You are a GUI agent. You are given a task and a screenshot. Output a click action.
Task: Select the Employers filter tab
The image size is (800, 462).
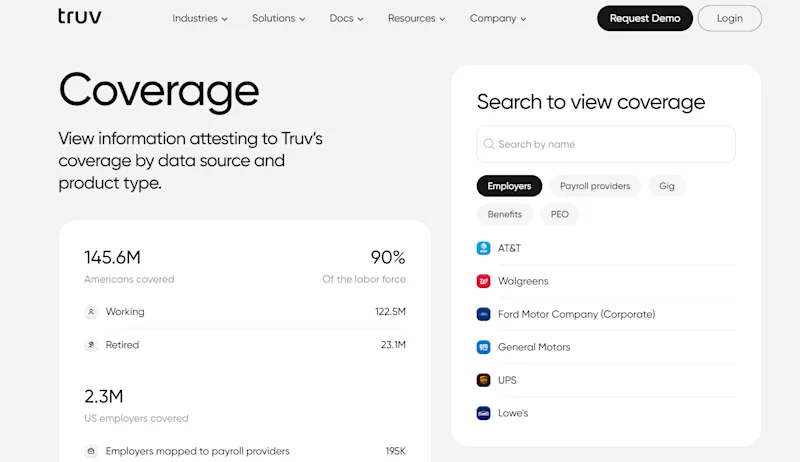[x=509, y=186]
